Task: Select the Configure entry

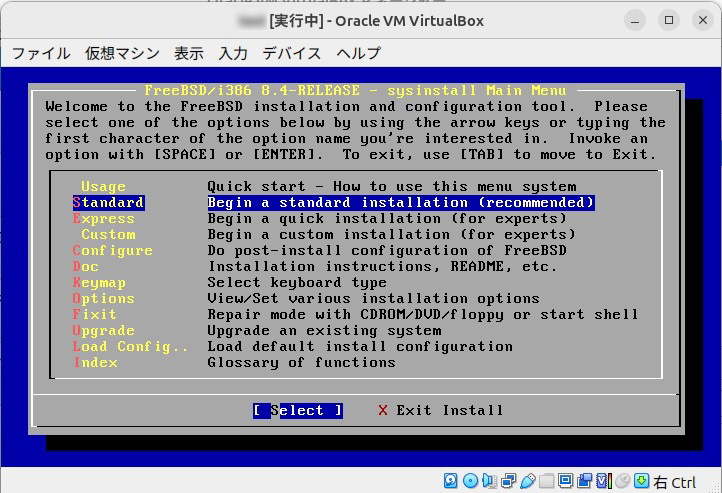Action: pyautogui.click(x=112, y=250)
